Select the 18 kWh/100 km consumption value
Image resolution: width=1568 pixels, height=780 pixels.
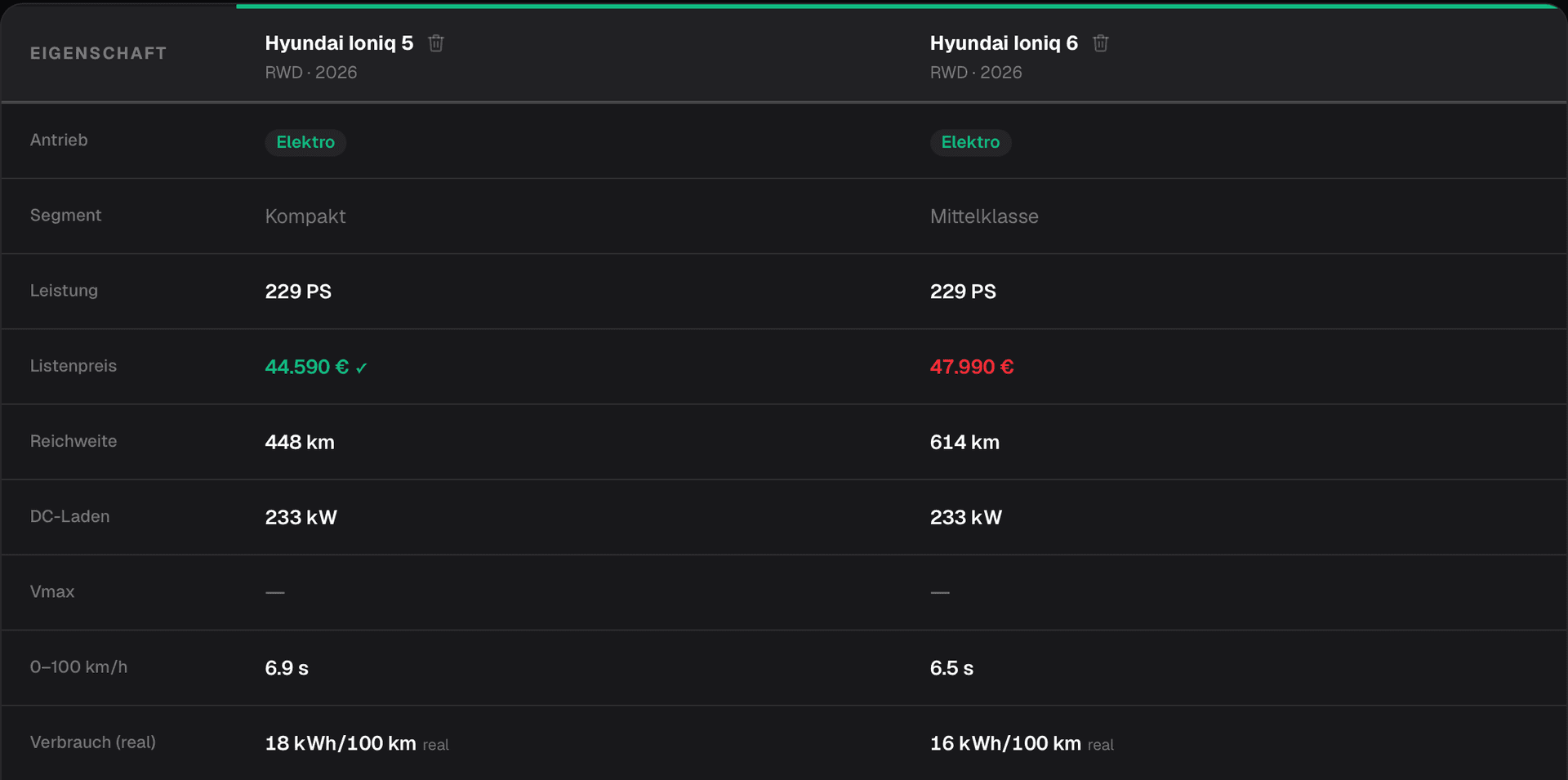341,743
